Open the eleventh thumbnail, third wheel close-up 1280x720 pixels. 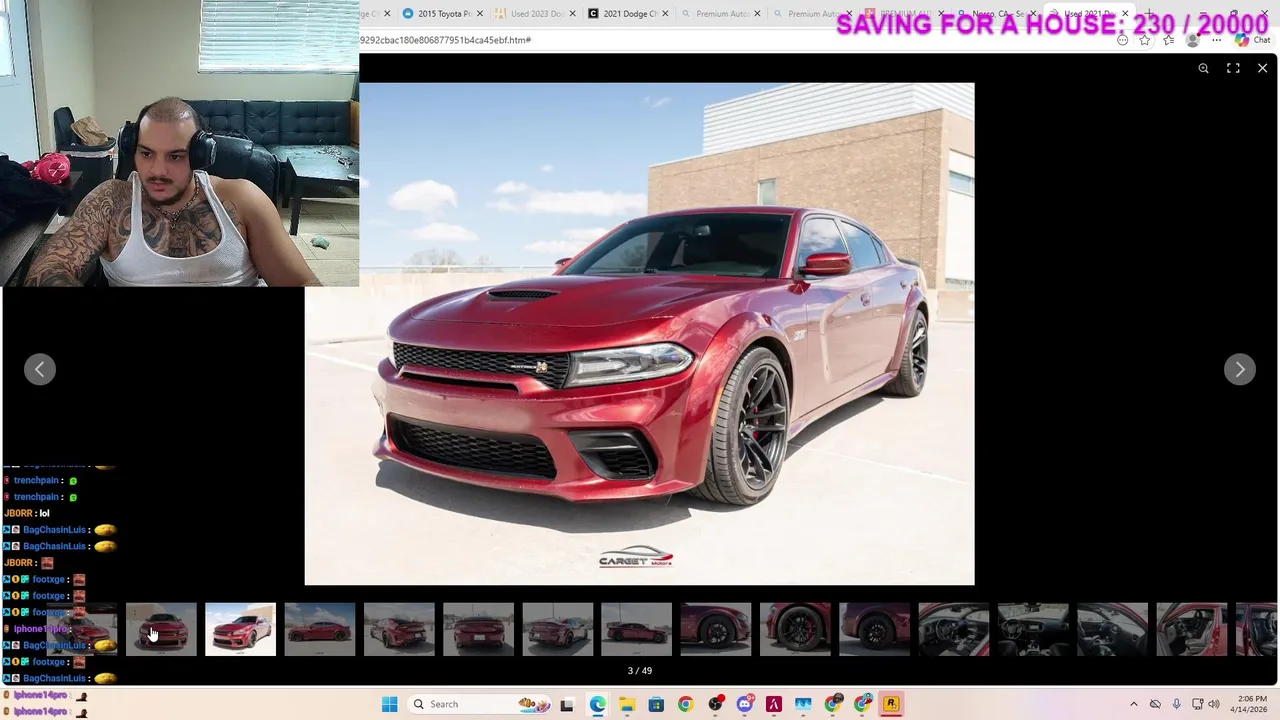[875, 630]
